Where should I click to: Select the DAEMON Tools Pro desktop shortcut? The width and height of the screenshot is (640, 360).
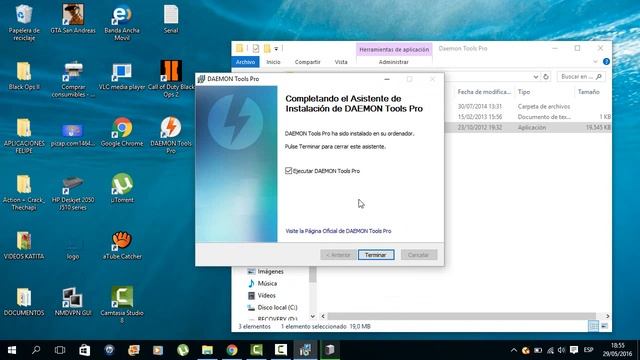(x=171, y=136)
